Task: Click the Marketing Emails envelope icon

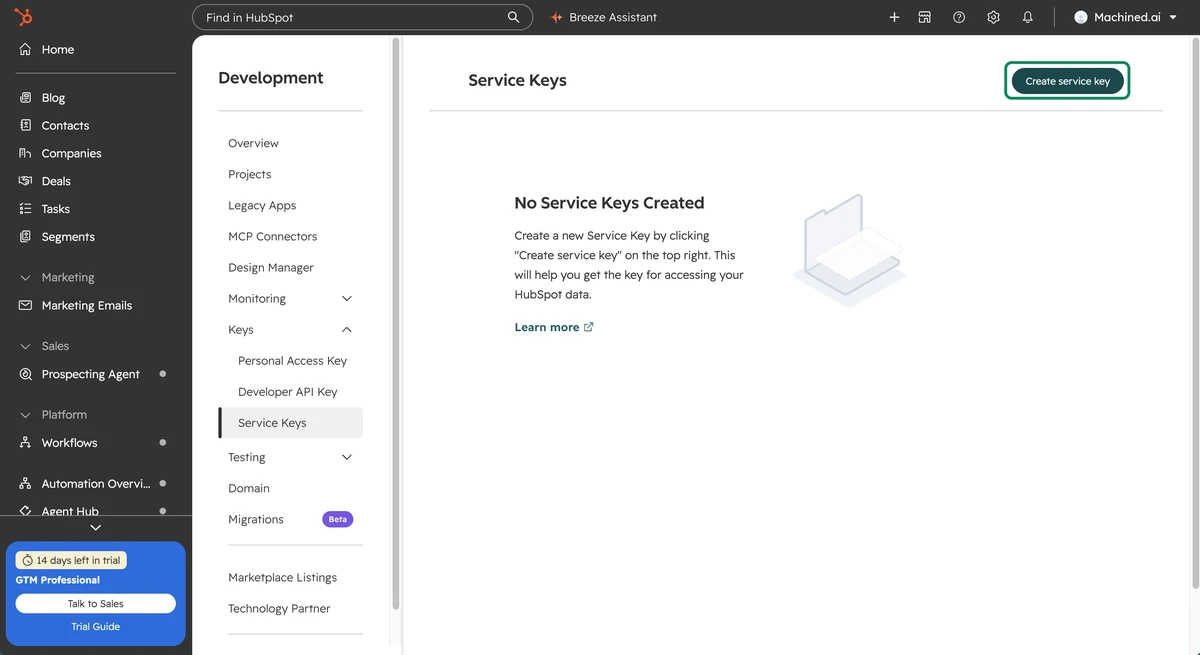Action: point(26,305)
